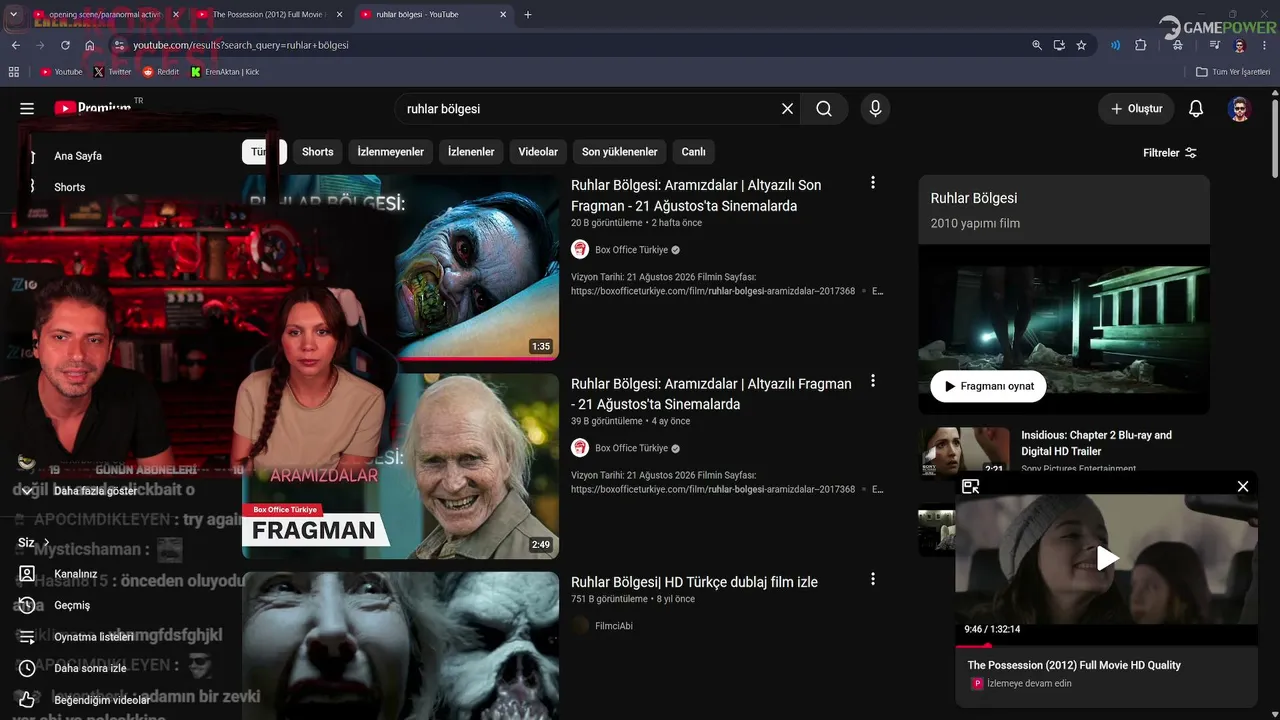This screenshot has width=1280, height=720.
Task: Open the zoom magnifier in the address bar
Action: point(1037,45)
